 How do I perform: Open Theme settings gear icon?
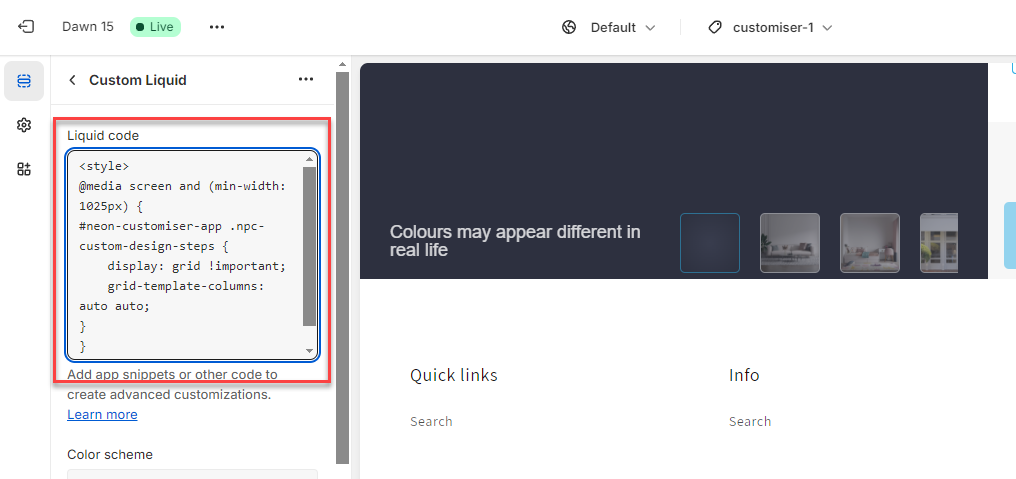tap(24, 125)
